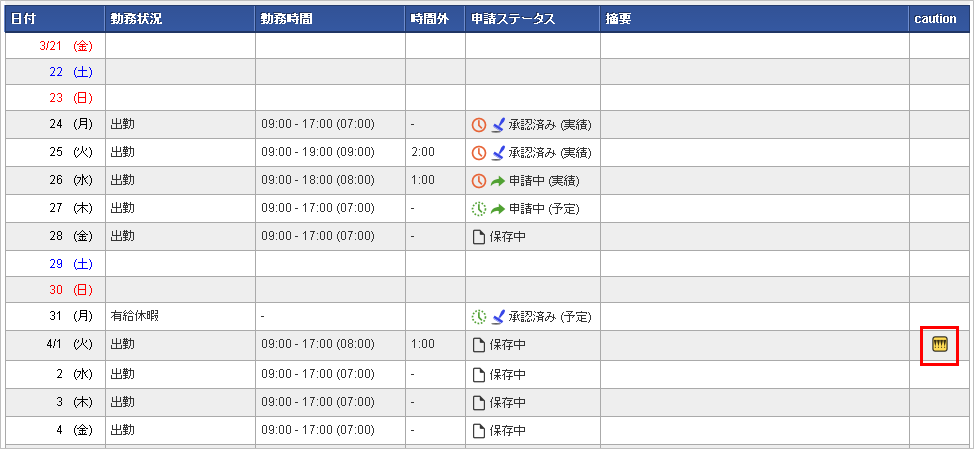Click working time 09:00 - 19:00 (09:00)
The height and width of the screenshot is (449, 974).
click(318, 152)
